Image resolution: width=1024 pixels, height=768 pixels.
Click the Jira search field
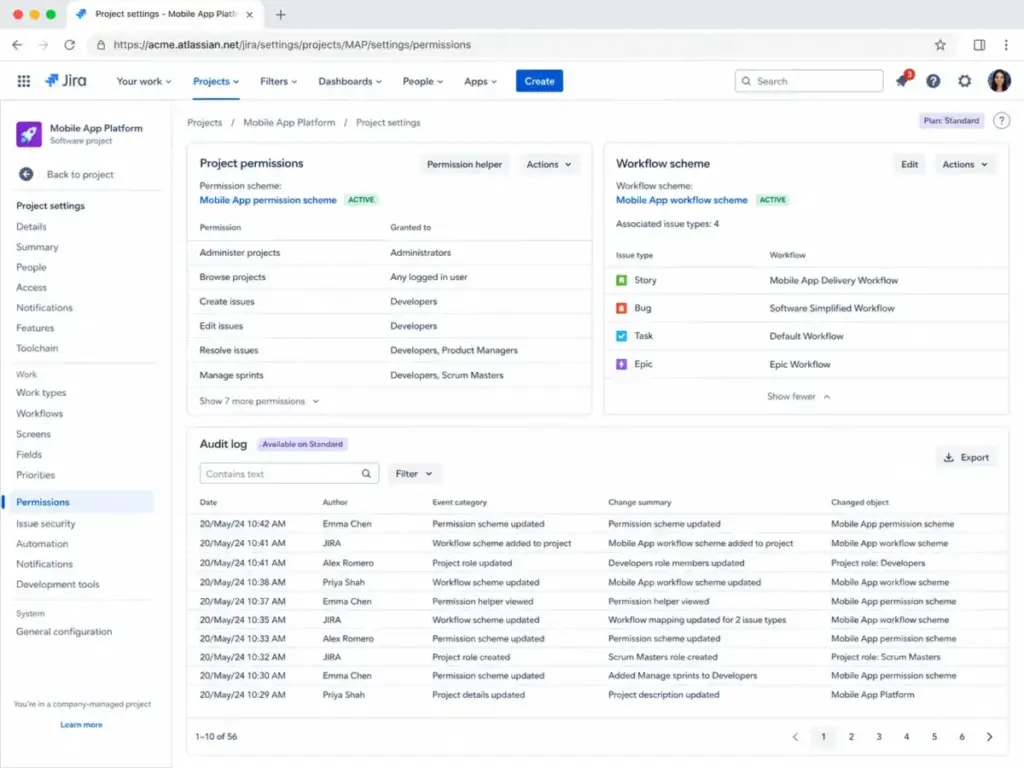point(808,81)
